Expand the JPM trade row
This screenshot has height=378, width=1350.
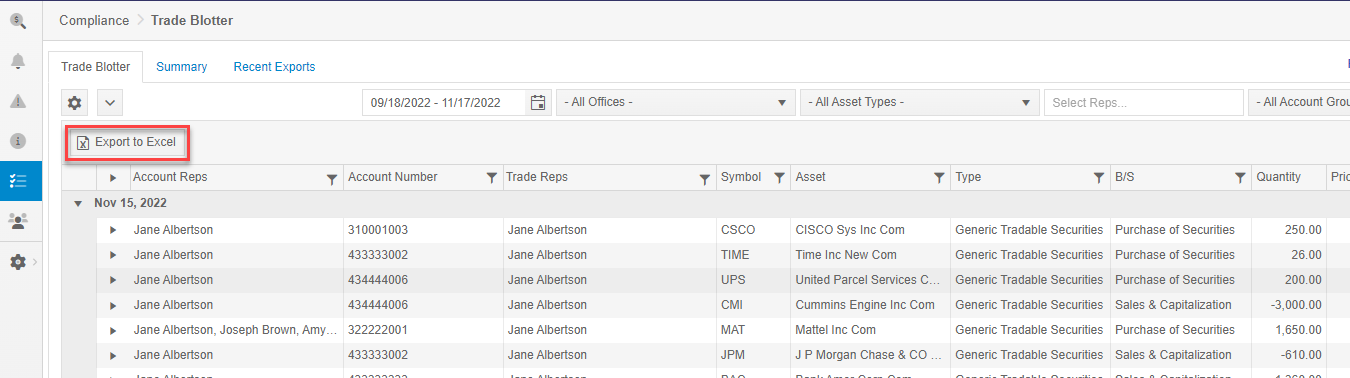coord(113,355)
